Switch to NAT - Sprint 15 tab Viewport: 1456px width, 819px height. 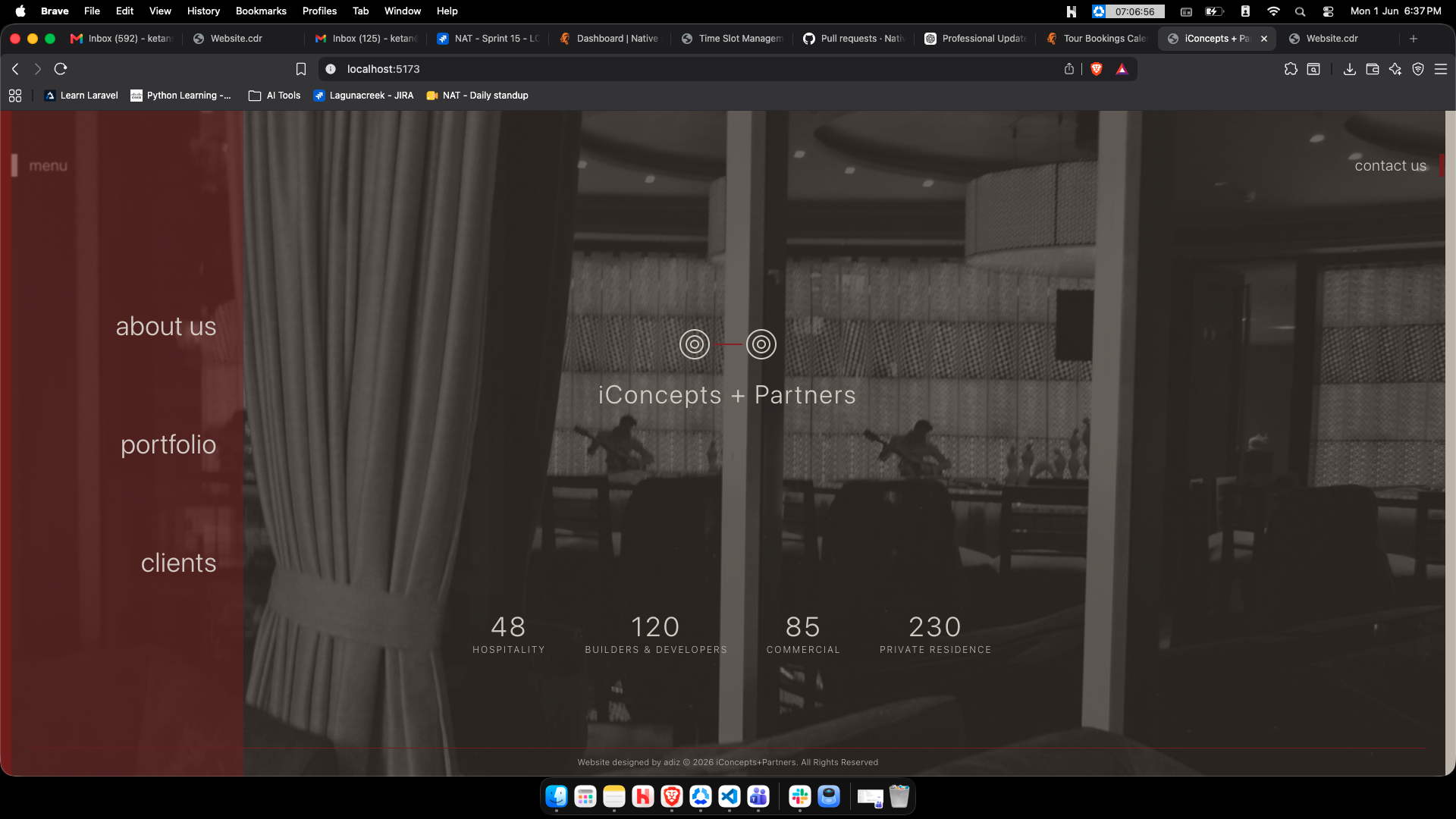[x=488, y=39]
